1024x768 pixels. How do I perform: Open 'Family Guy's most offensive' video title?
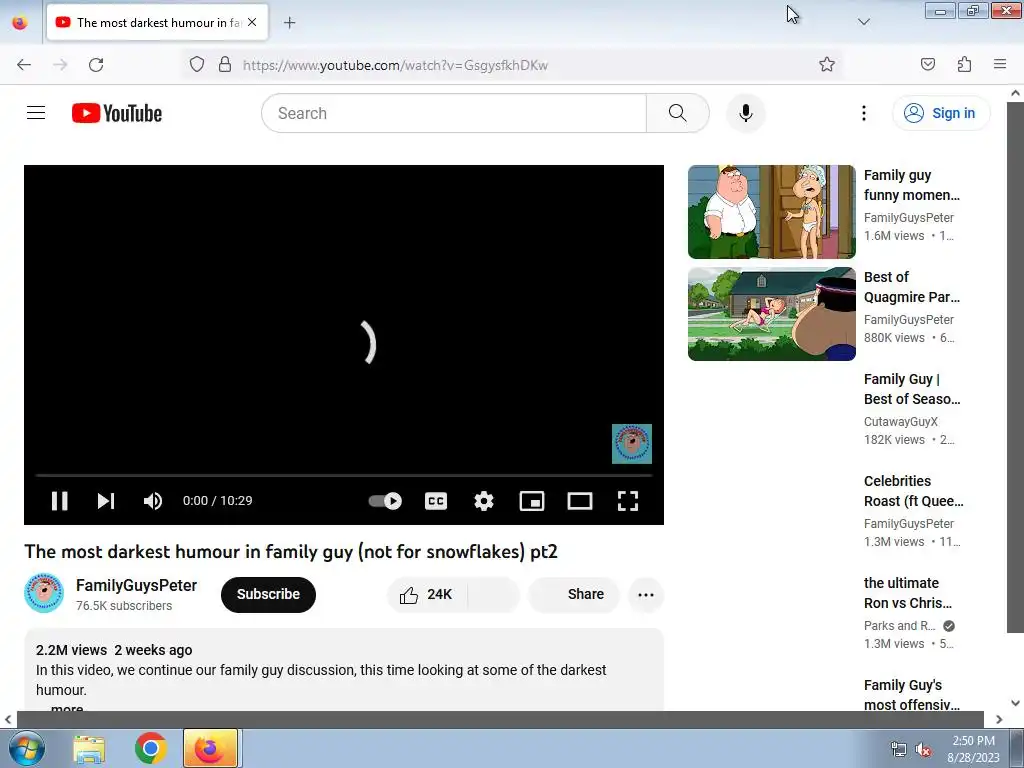tap(912, 695)
